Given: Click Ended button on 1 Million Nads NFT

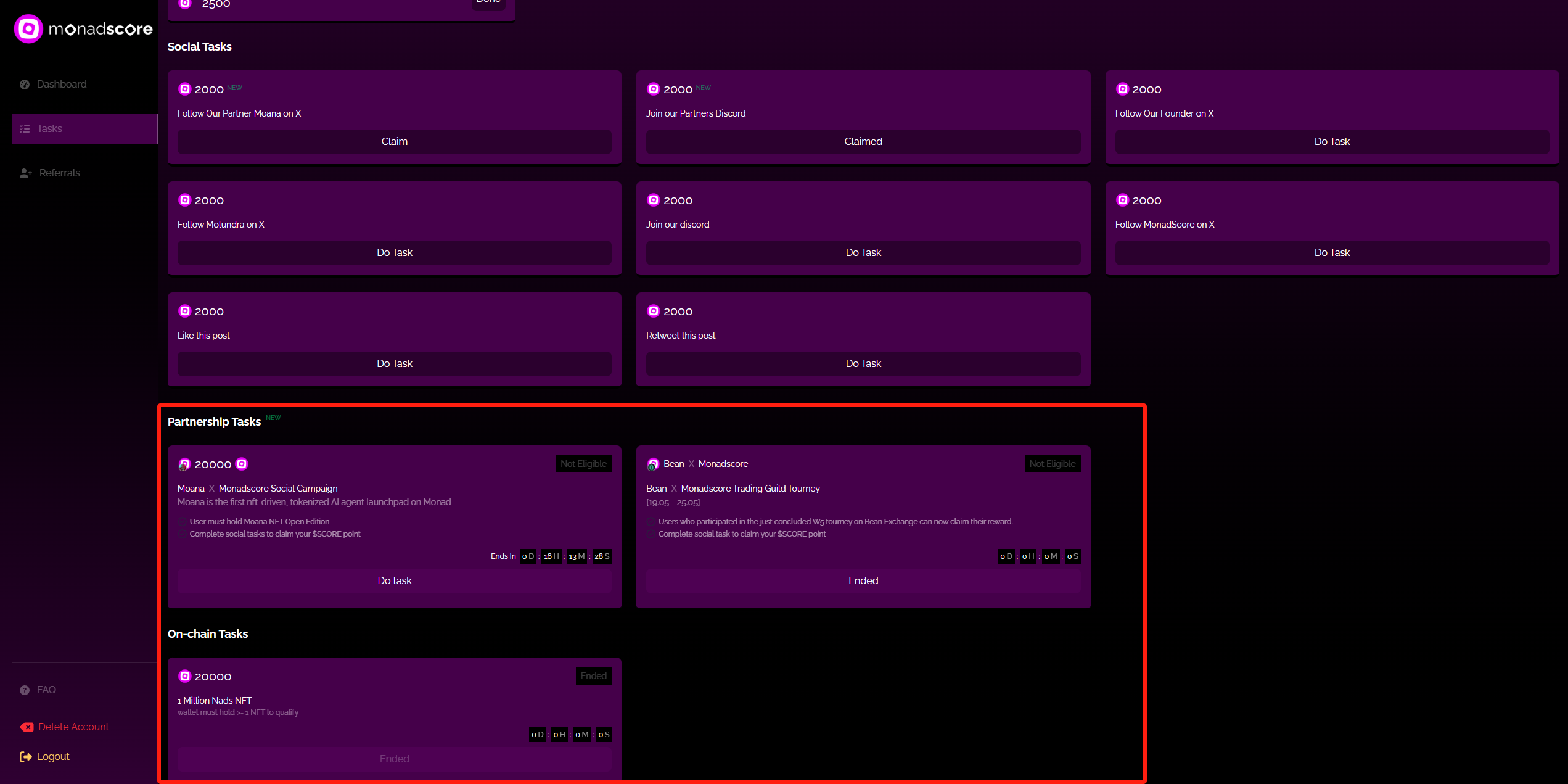Looking at the screenshot, I should [395, 759].
